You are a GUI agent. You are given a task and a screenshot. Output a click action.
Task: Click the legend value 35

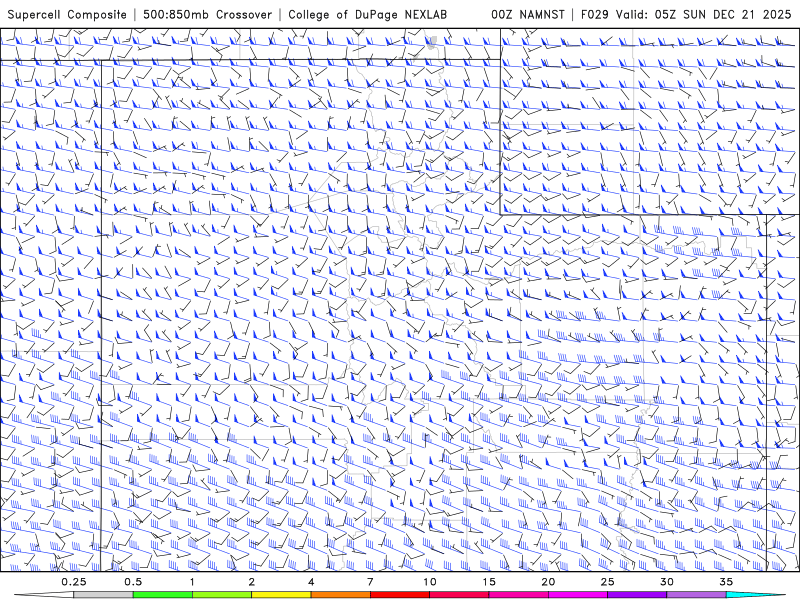727,582
